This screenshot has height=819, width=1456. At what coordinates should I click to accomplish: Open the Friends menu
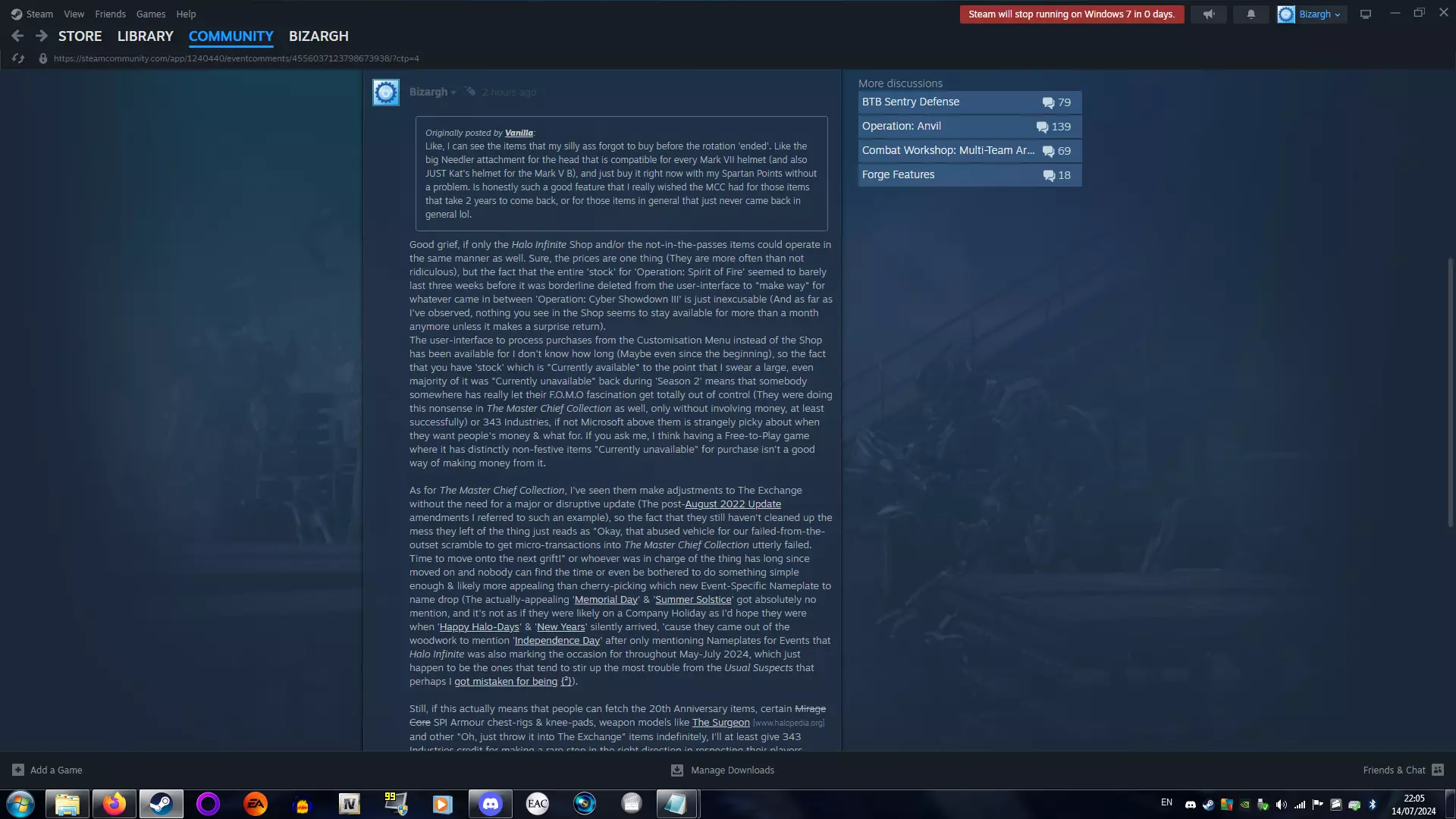click(x=110, y=14)
